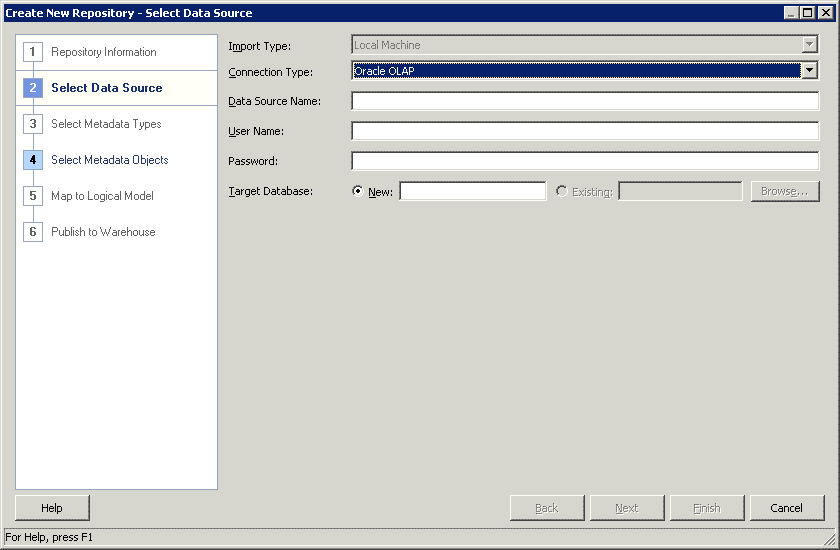The height and width of the screenshot is (550, 840).
Task: Click the step 1 number box
Action: pyautogui.click(x=33, y=52)
